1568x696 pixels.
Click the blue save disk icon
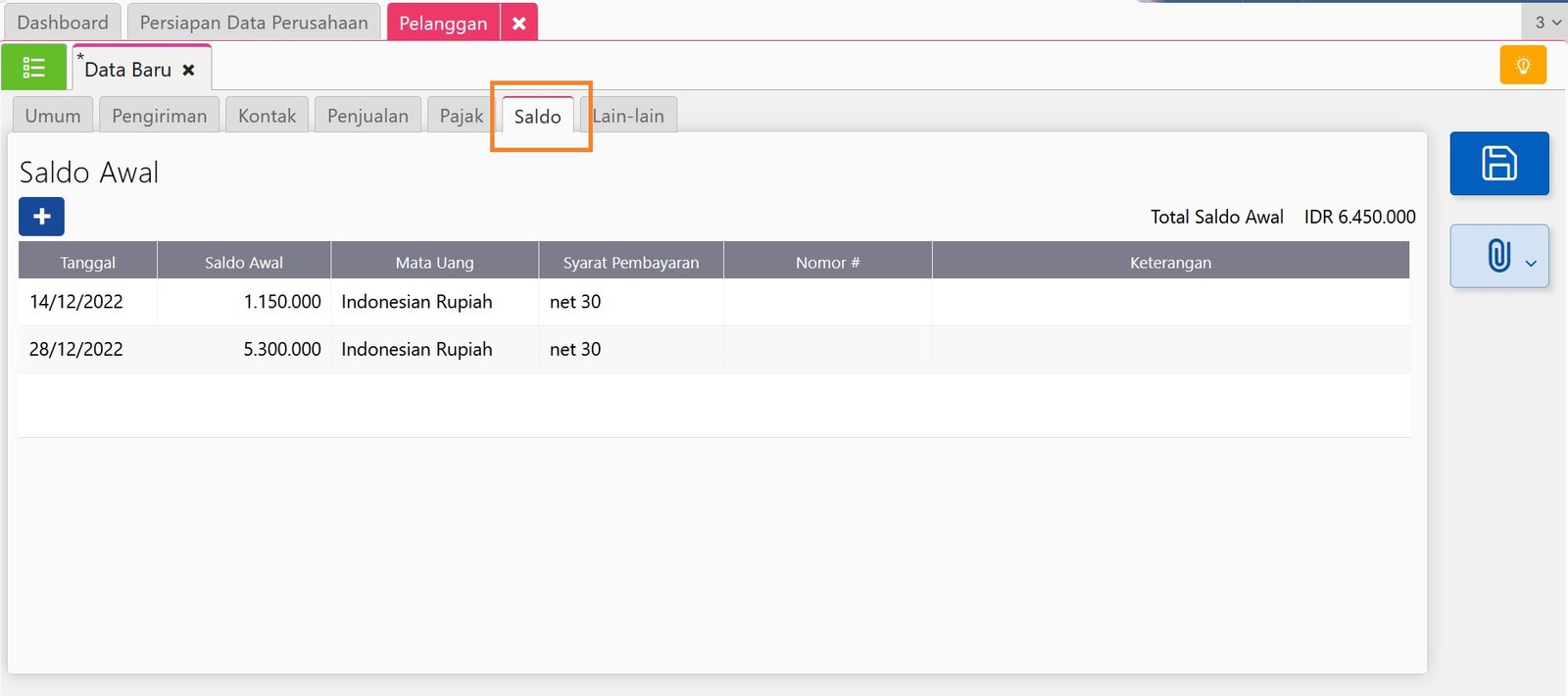(1498, 164)
